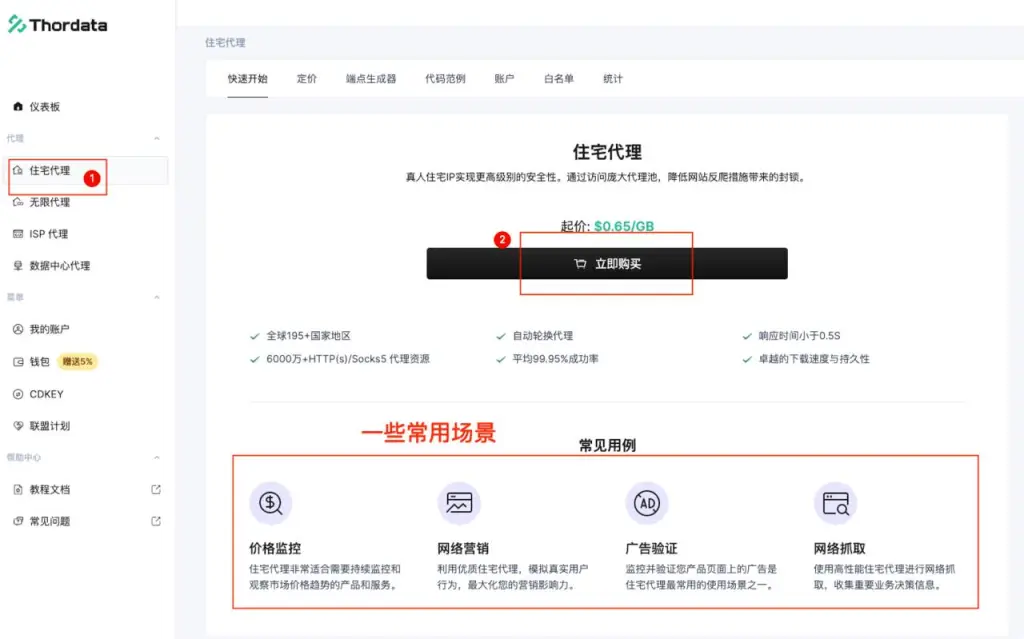Open 教程文档 external link arrow icon
Viewport: 1024px width, 639px height.
[x=155, y=489]
